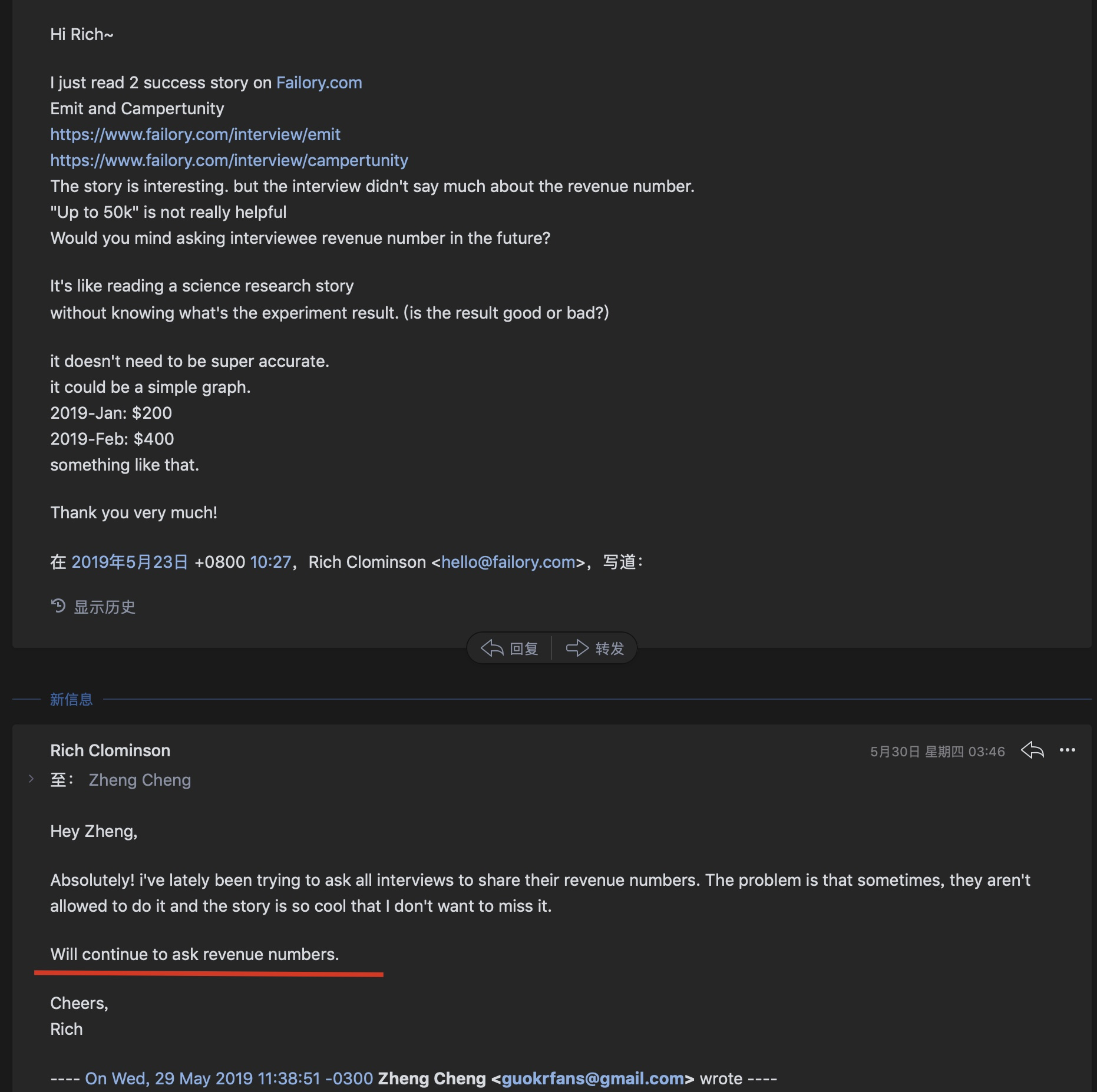Click the 新信息 new message divider label

[x=71, y=699]
